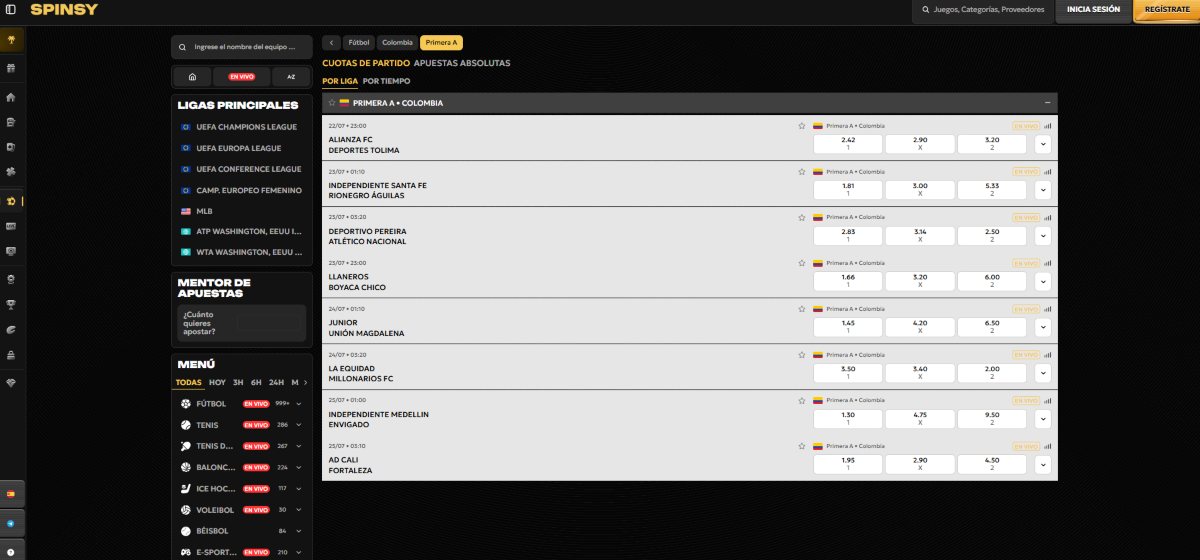
Task: Toggle favorite star for Junior vs Unión Magdalena
Action: tap(801, 309)
